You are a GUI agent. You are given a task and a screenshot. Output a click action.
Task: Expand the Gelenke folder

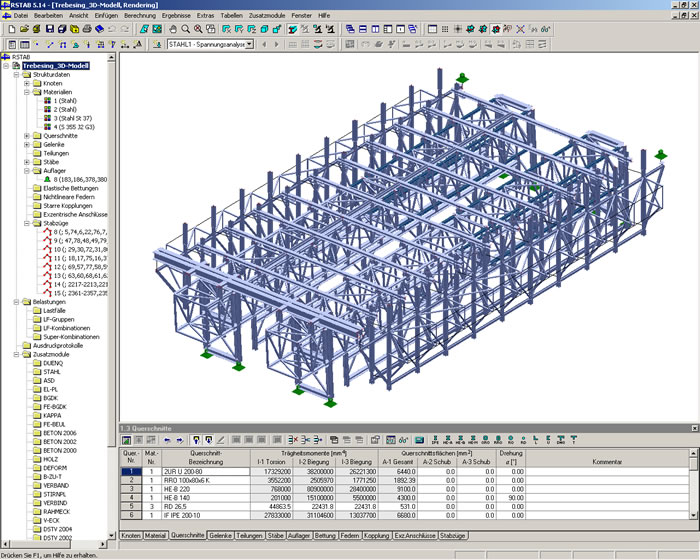(x=27, y=145)
